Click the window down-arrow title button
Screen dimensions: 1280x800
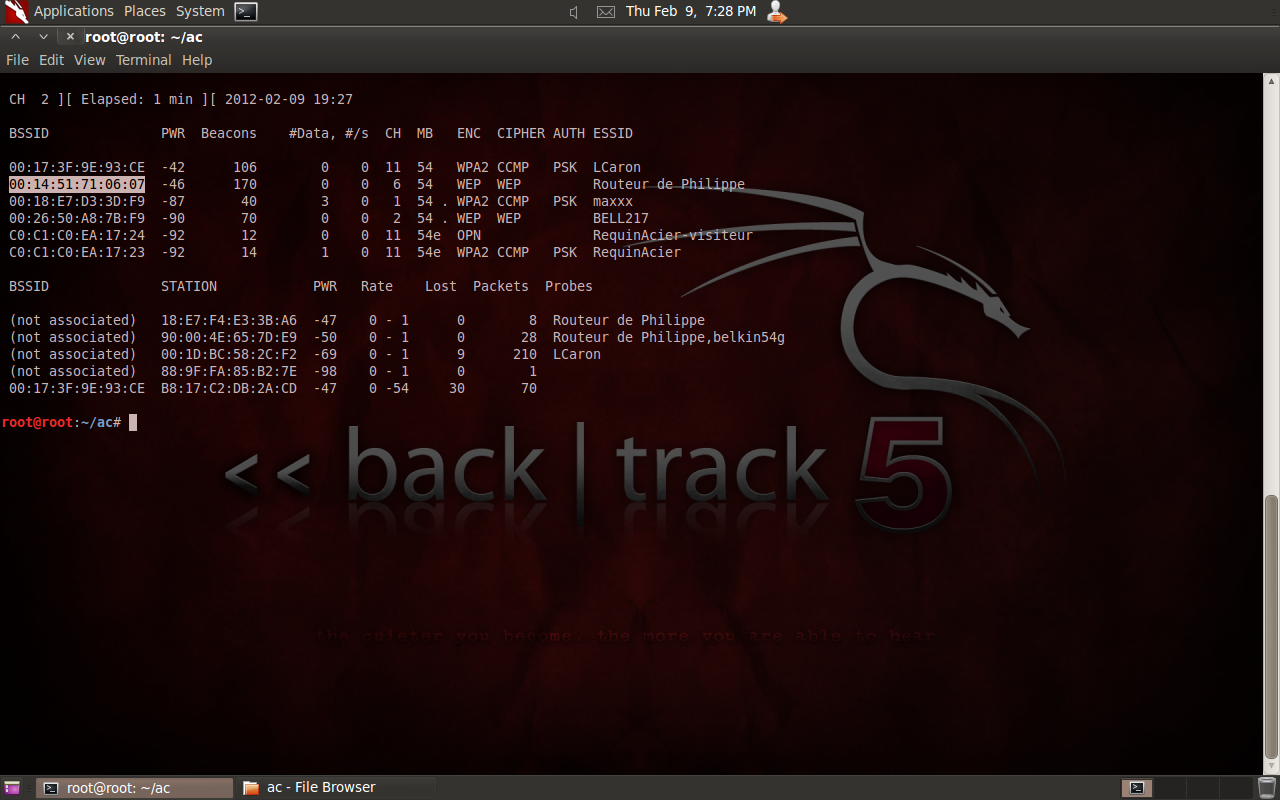pos(43,36)
